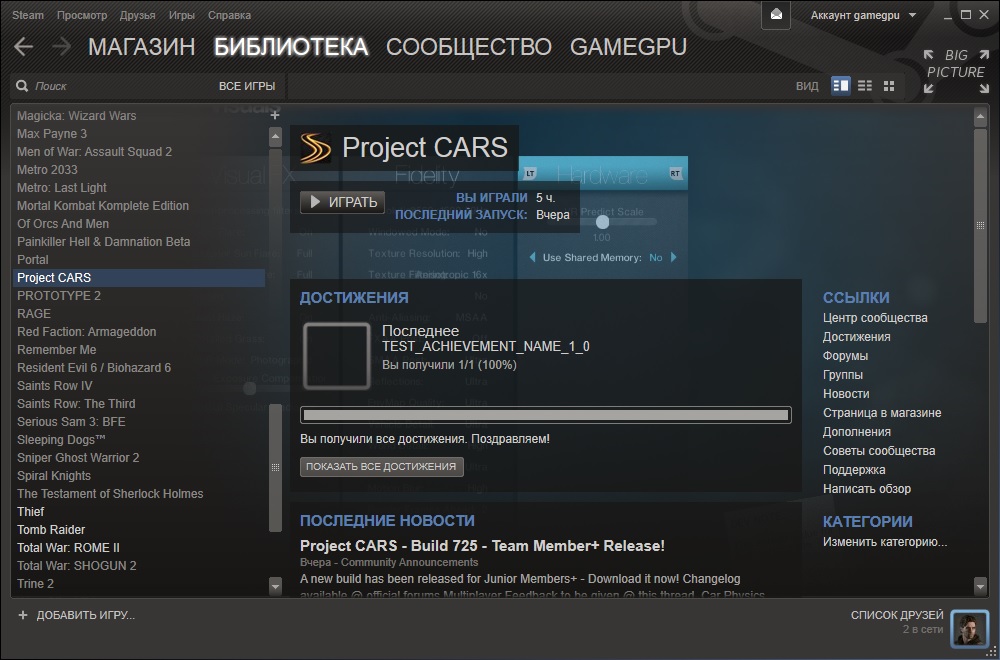The image size is (1000, 660).
Task: Select PROTOTYPE 2 in the list
Action: (x=139, y=296)
